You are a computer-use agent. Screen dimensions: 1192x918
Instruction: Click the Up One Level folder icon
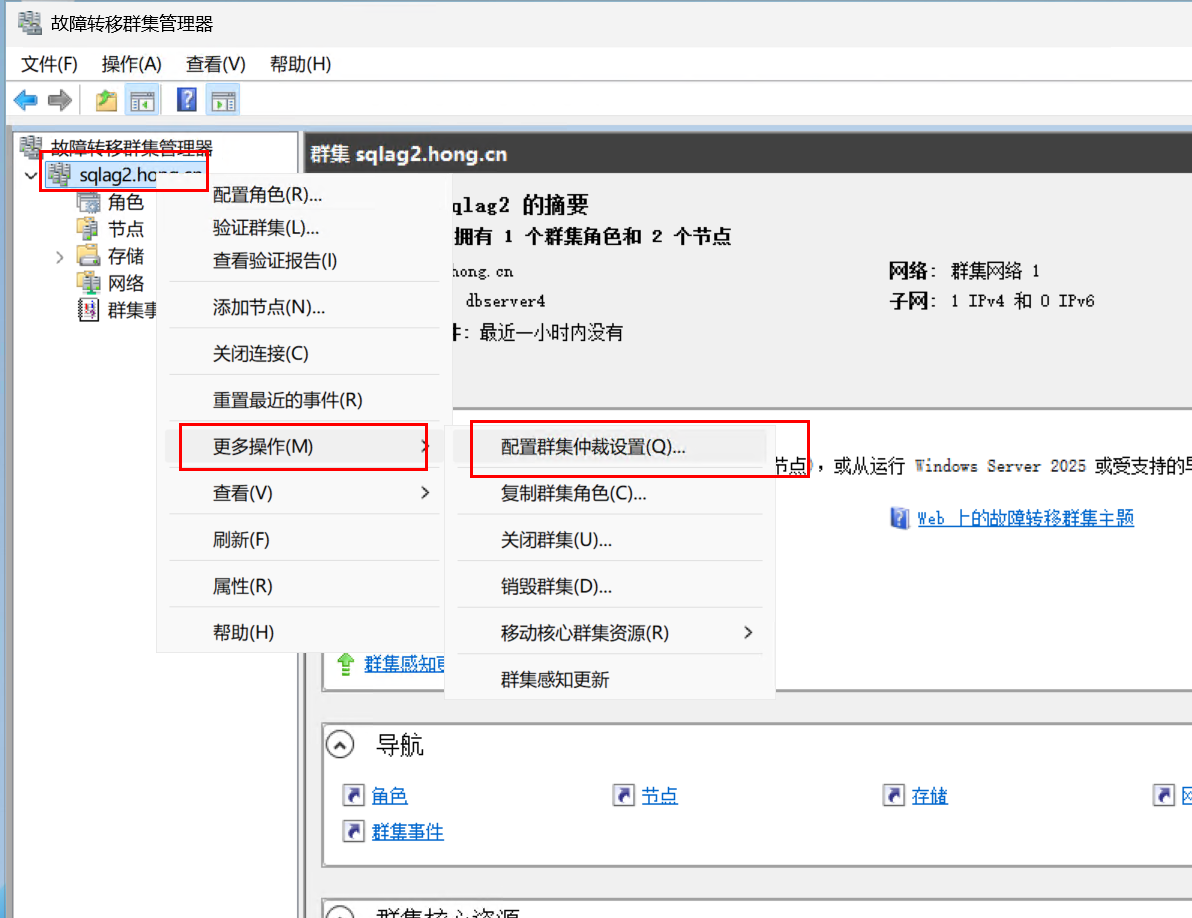(x=106, y=100)
